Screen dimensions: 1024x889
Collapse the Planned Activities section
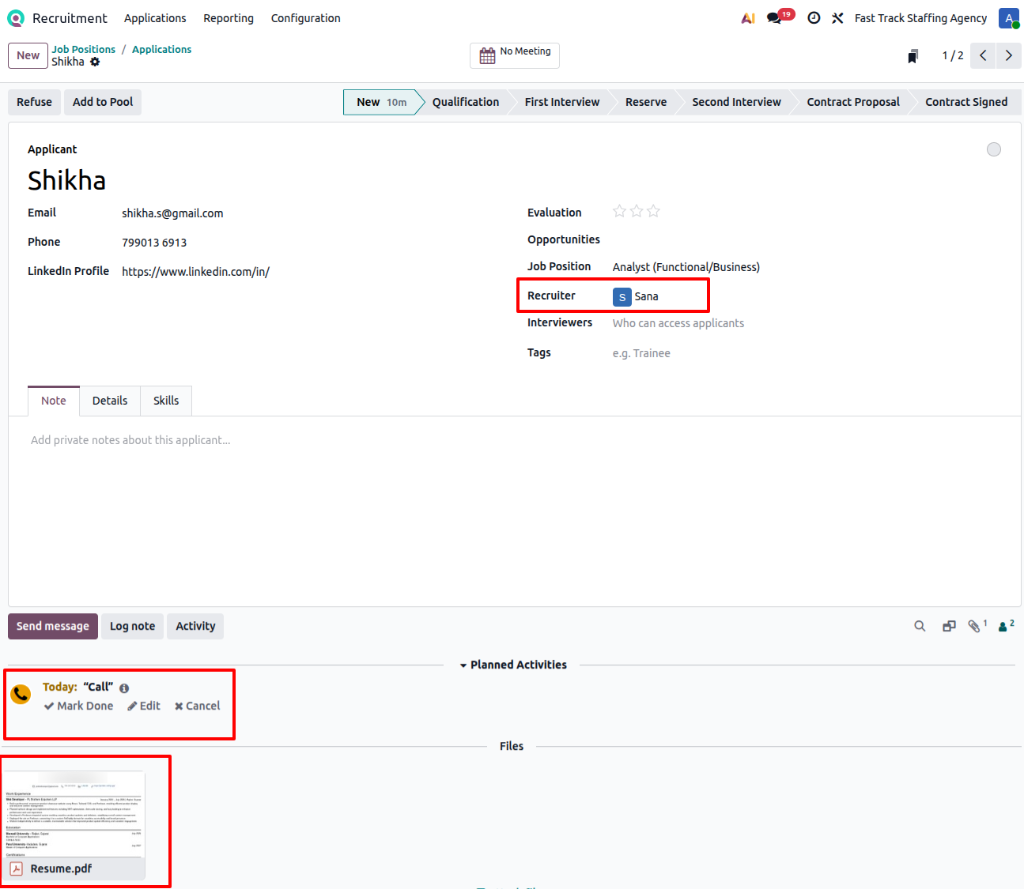tap(517, 665)
